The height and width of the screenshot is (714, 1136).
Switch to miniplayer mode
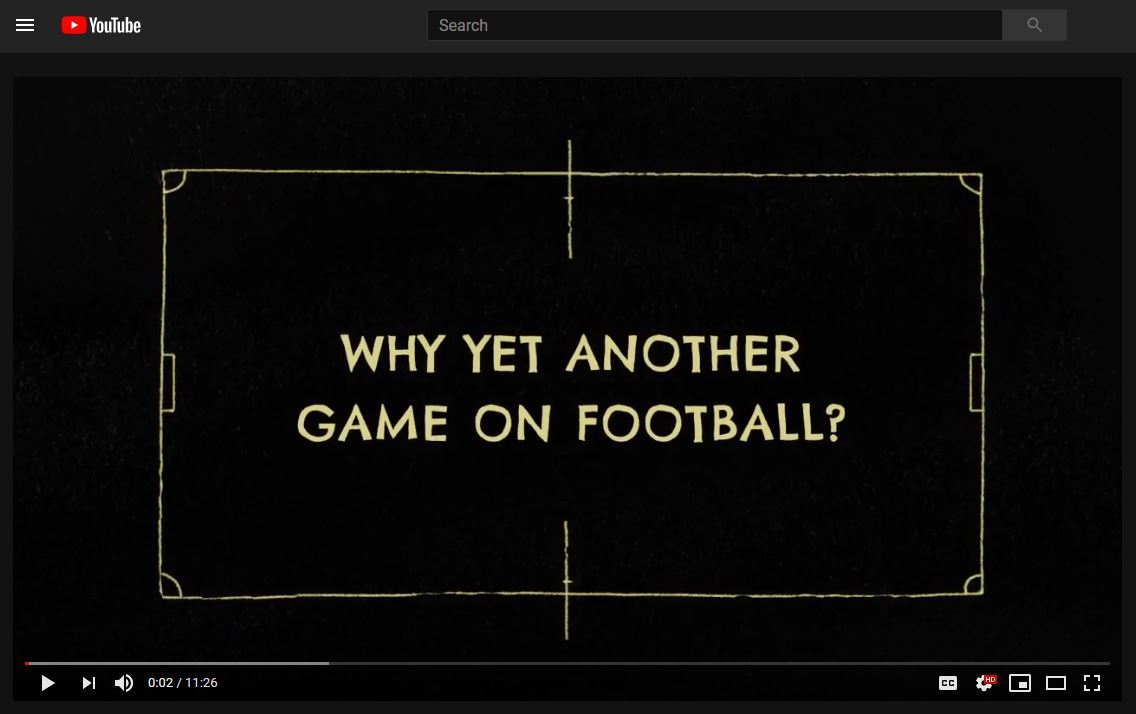[x=1020, y=683]
